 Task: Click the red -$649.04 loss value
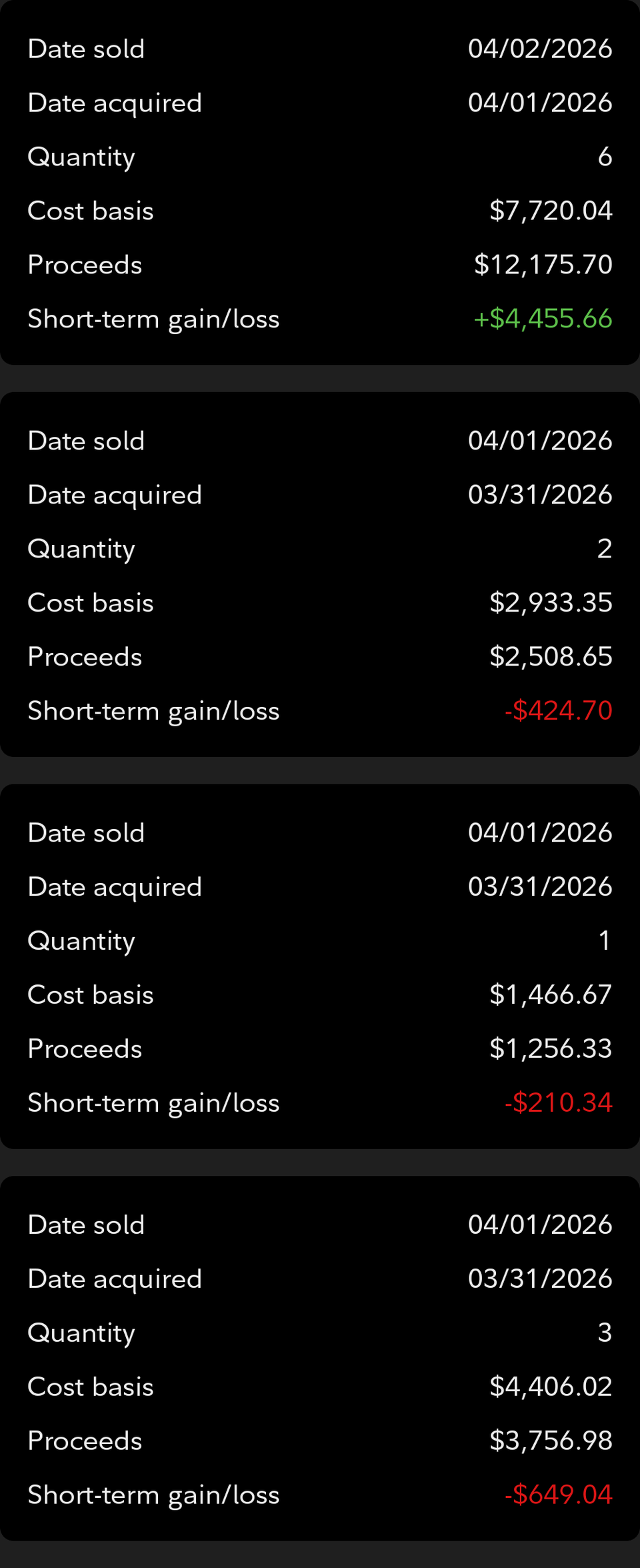click(x=558, y=1495)
